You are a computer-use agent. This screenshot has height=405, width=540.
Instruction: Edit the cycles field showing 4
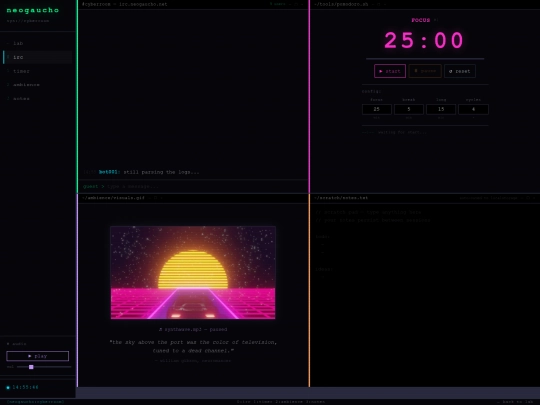coord(473,109)
